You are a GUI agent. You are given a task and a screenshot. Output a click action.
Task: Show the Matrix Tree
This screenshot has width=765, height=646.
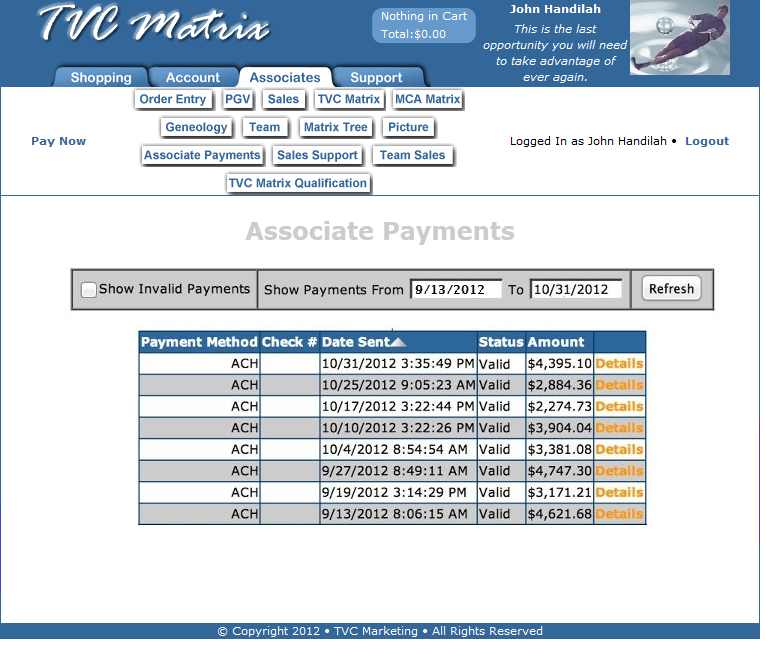coord(336,127)
